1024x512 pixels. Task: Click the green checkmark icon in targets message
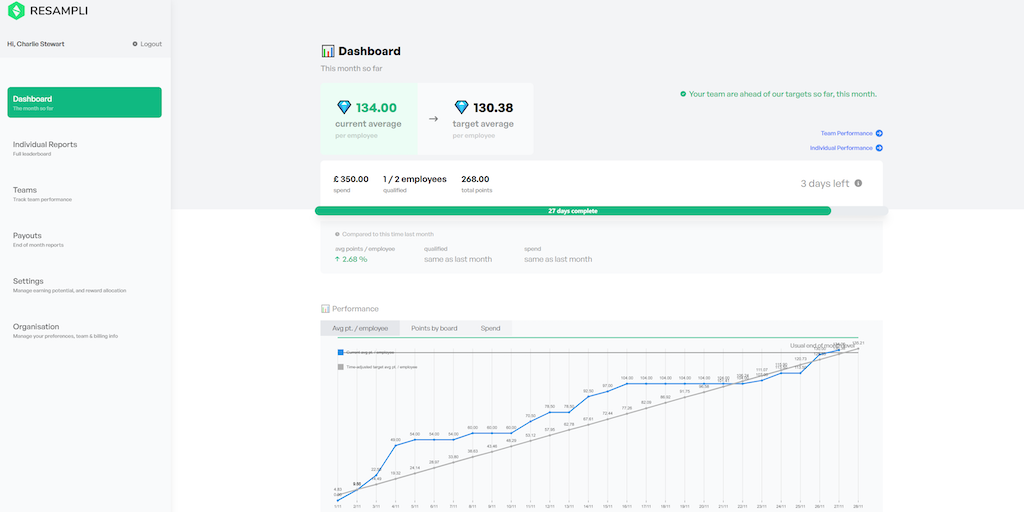(683, 94)
